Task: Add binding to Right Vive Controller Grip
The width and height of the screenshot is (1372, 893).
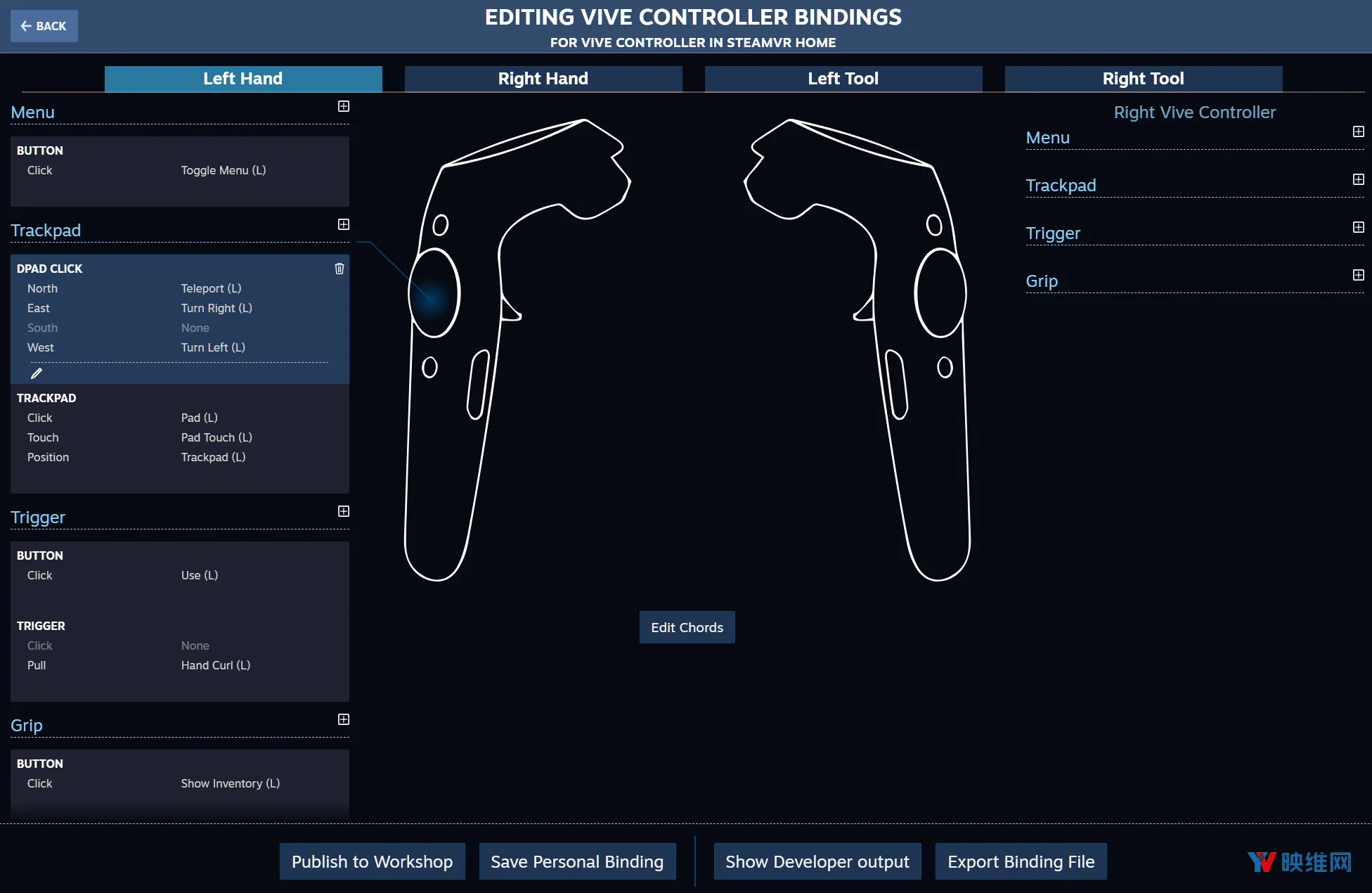Action: 1359,275
